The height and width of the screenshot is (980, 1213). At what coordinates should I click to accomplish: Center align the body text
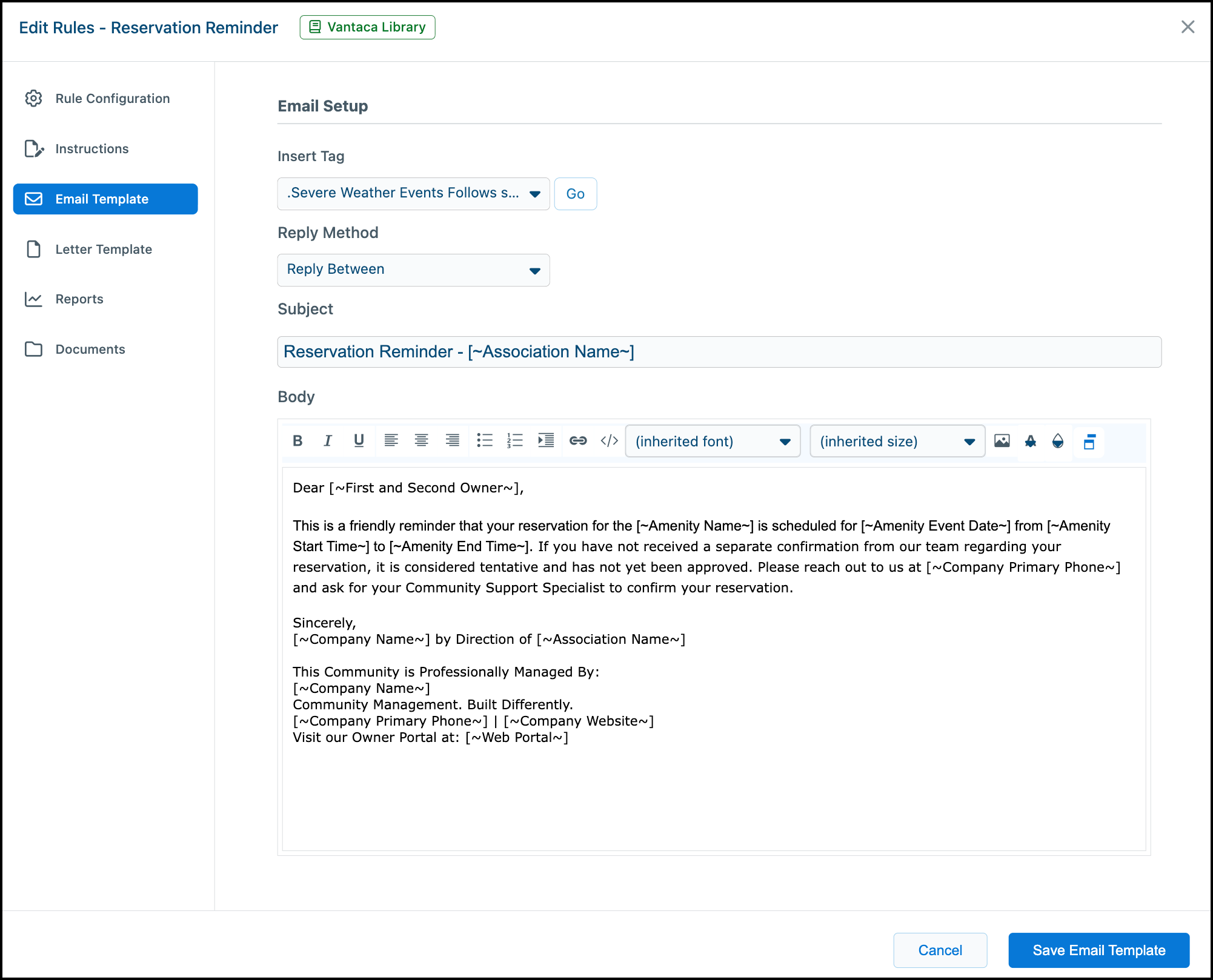421,441
